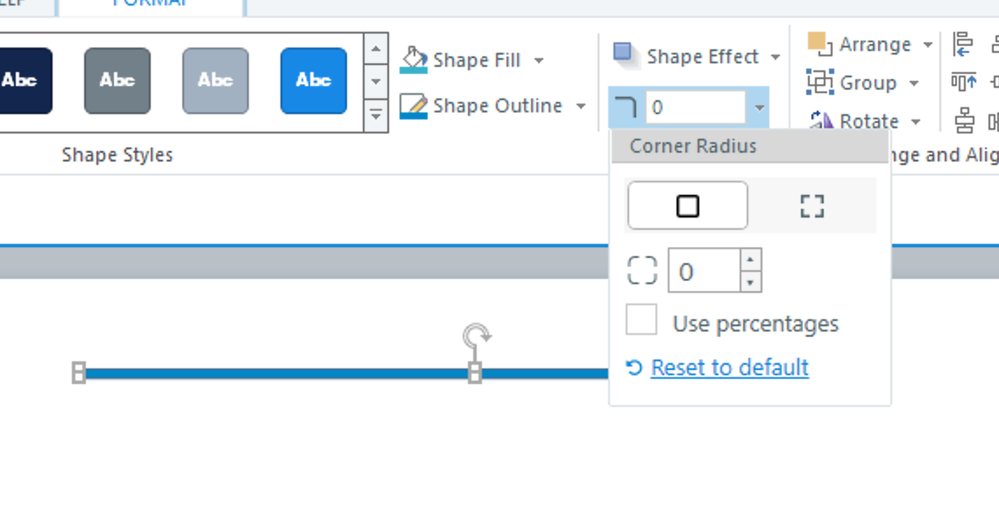This screenshot has width=999, height=514.
Task: Expand the shape styles gallery
Action: (x=375, y=116)
